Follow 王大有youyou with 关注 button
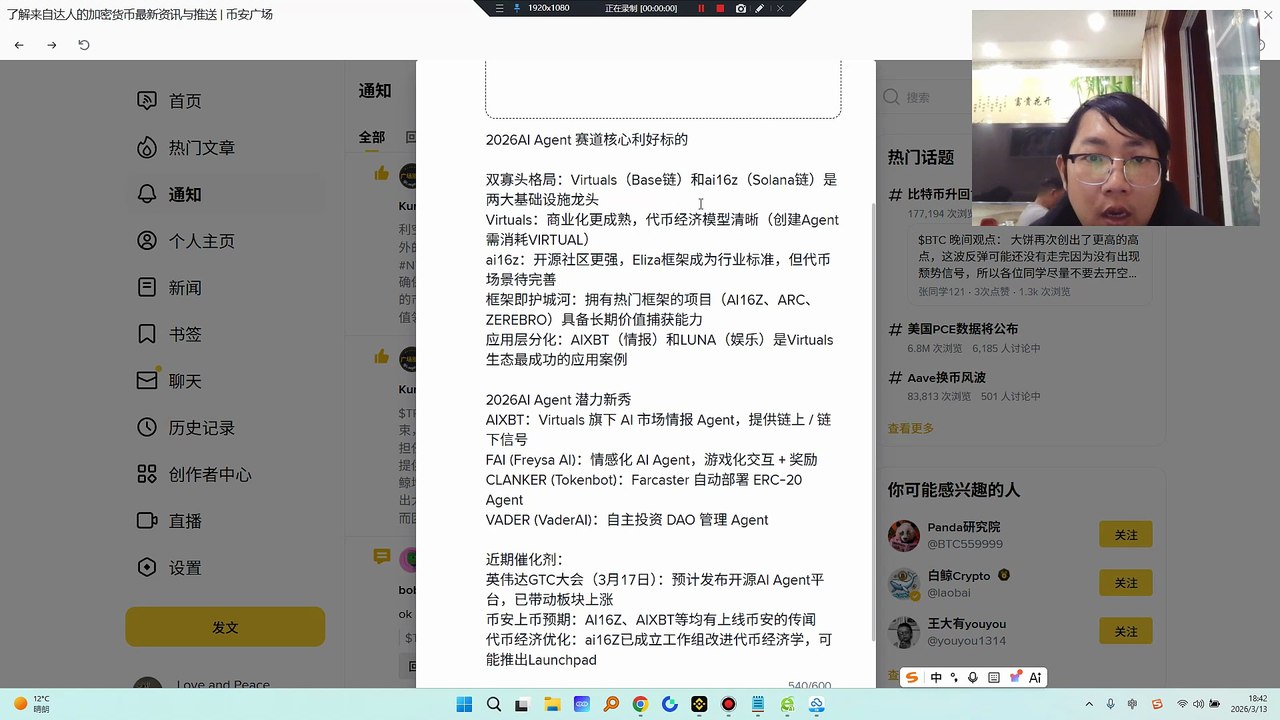Viewport: 1280px width, 720px height. [x=1125, y=630]
